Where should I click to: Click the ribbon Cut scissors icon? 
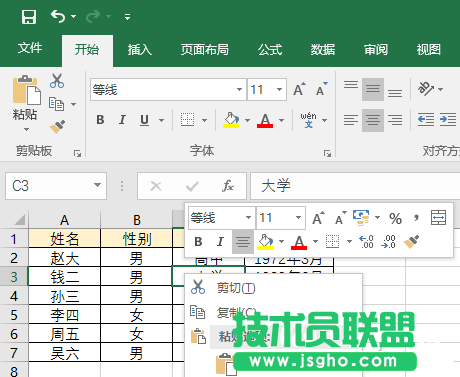click(57, 81)
